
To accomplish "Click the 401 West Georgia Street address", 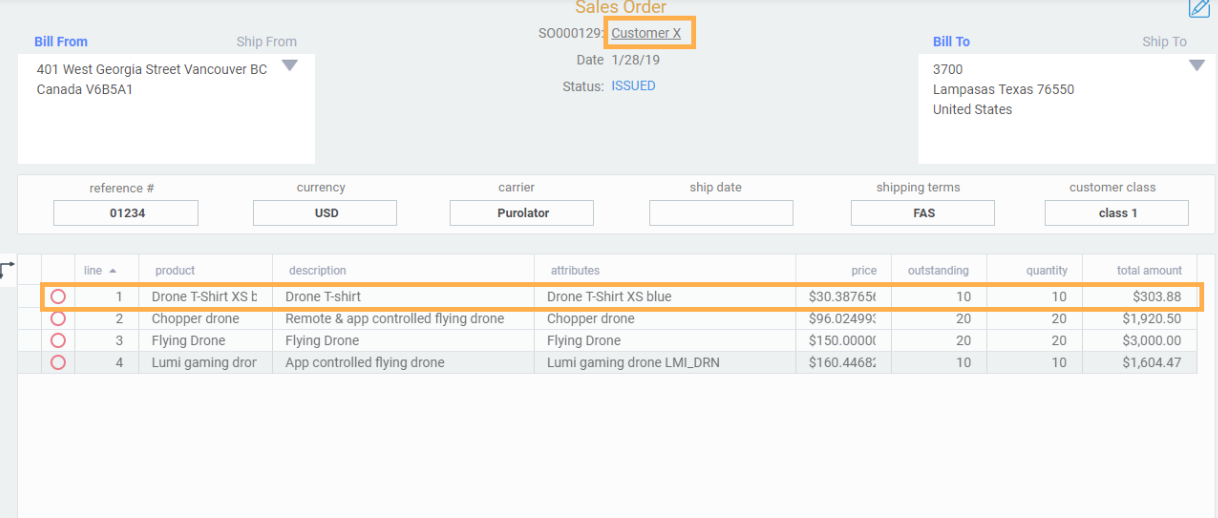I will coord(151,70).
